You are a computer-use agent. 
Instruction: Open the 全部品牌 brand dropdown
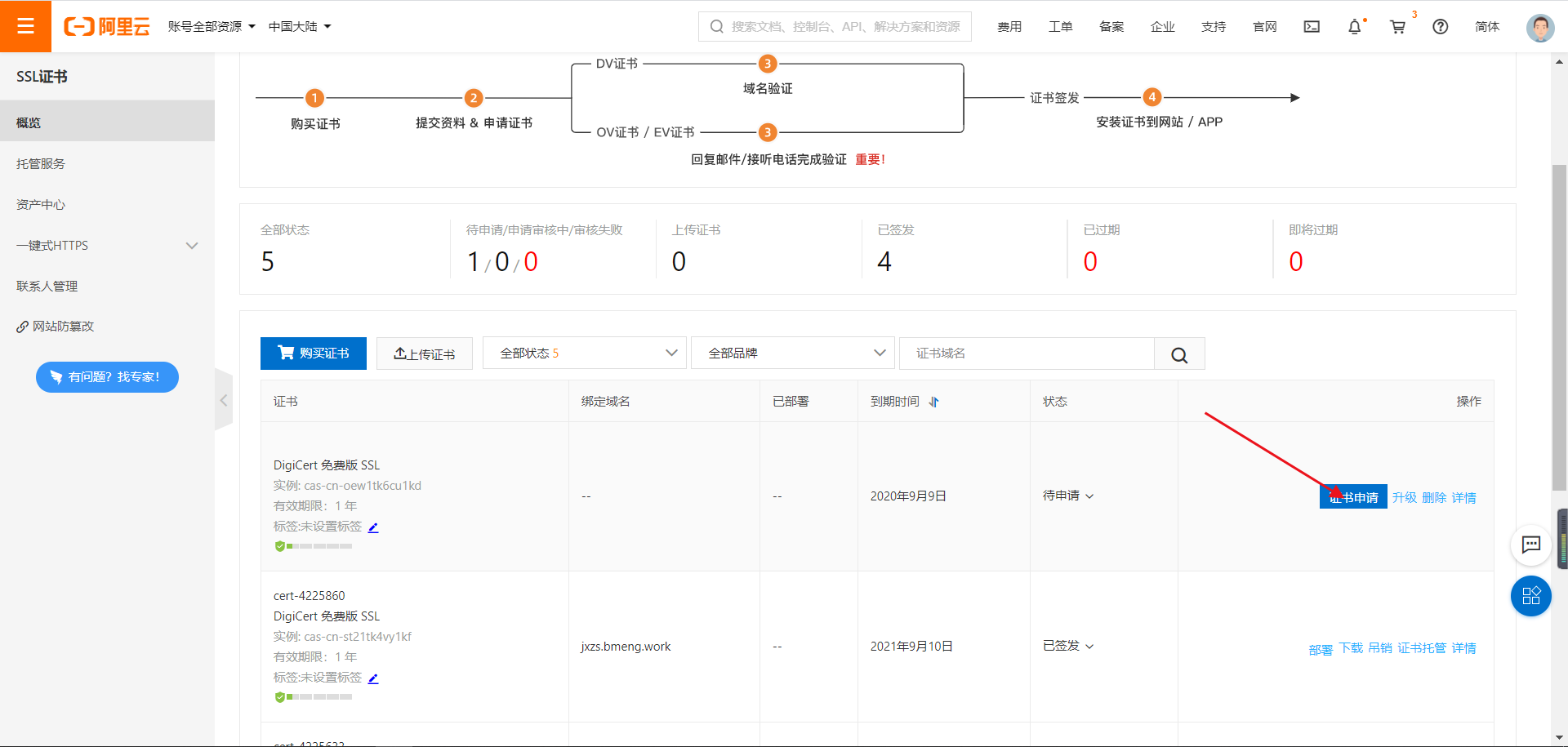(x=792, y=353)
